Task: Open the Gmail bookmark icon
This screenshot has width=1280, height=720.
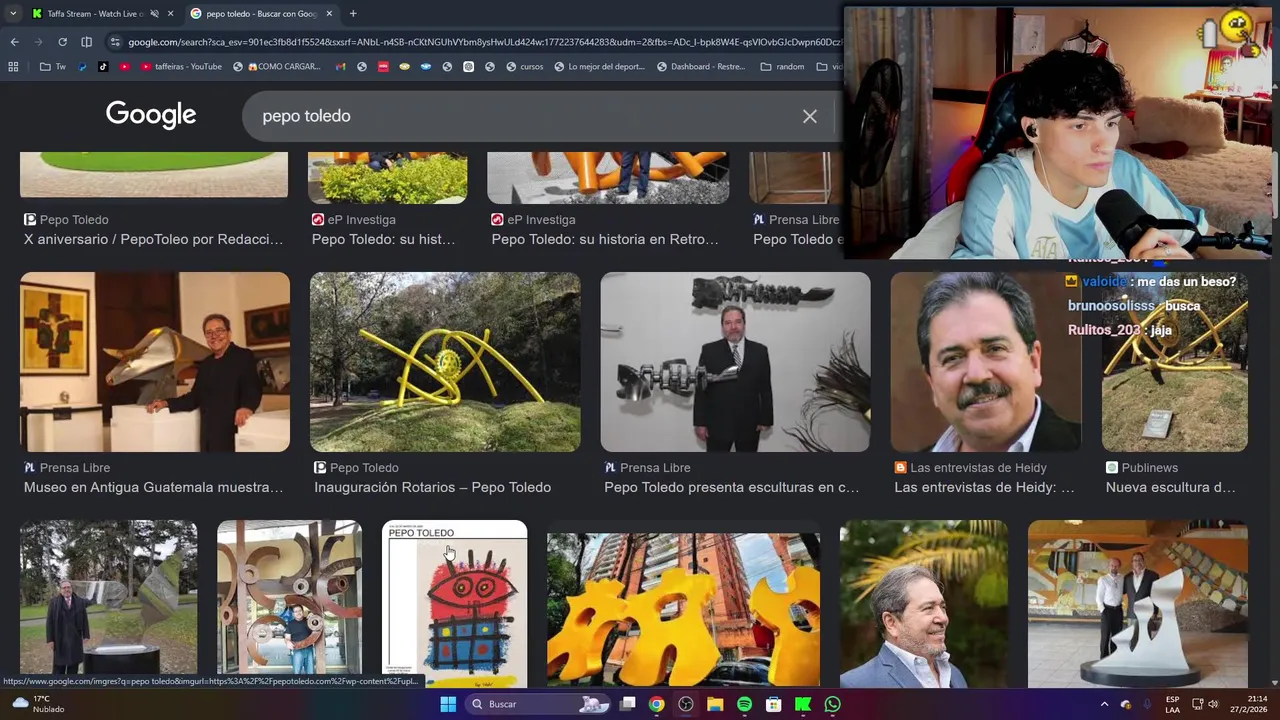Action: point(341,67)
